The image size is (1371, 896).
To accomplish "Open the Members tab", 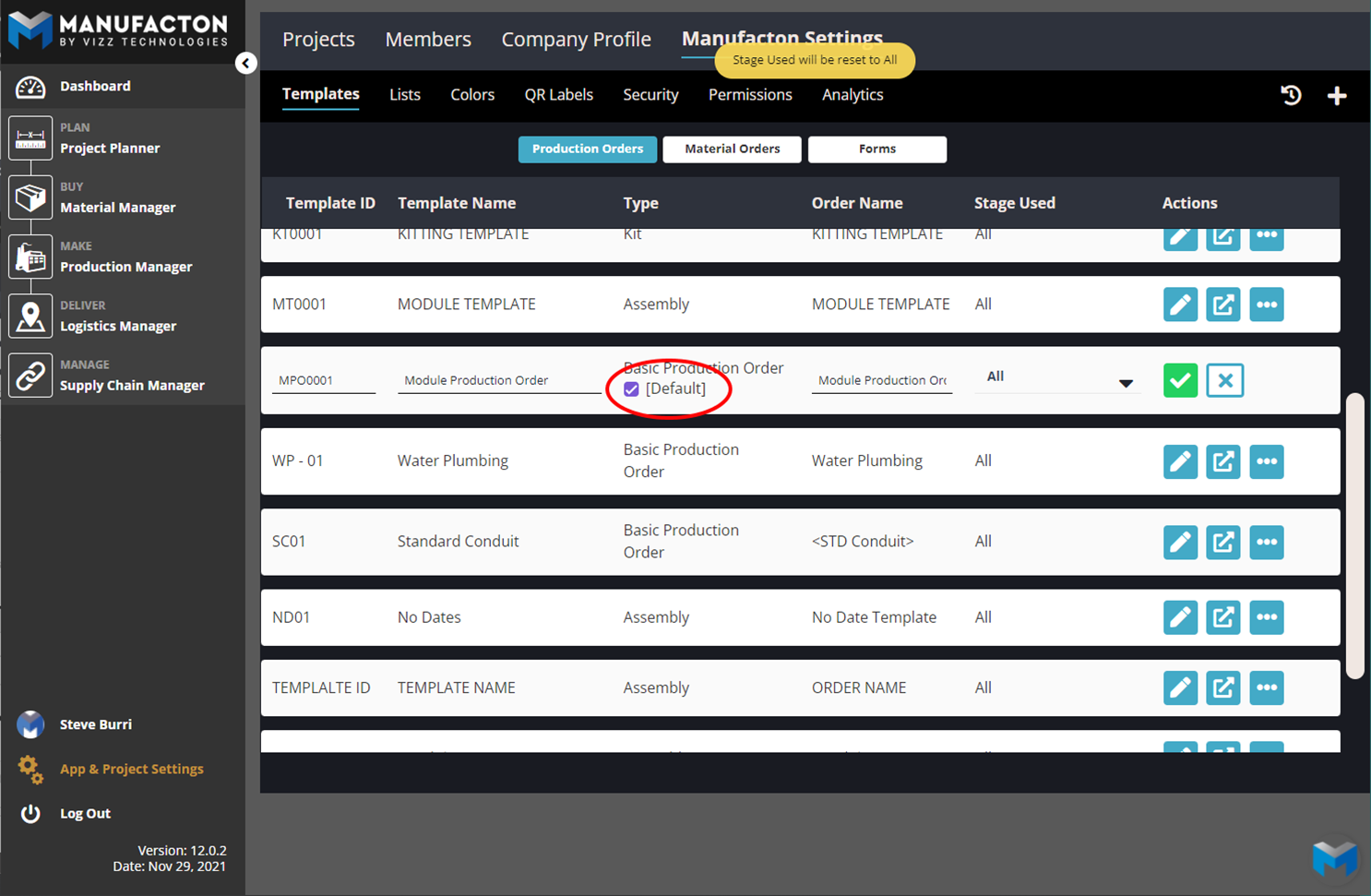I will point(428,40).
